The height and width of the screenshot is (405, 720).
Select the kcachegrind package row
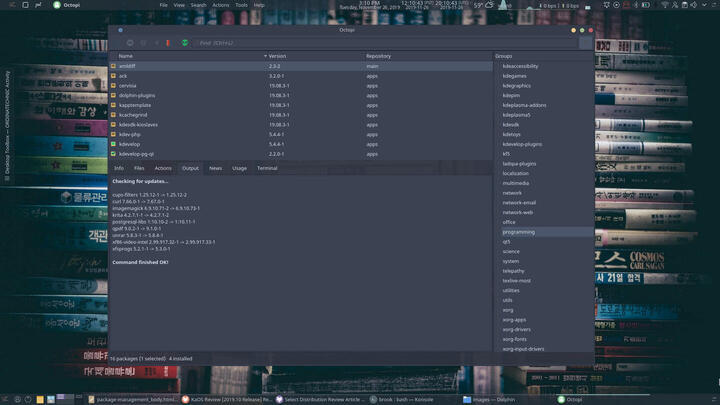point(301,115)
